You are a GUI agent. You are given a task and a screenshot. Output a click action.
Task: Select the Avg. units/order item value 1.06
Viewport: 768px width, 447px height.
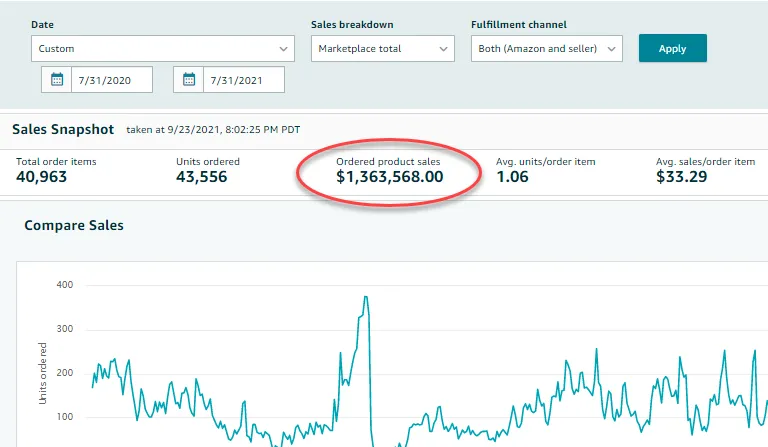(513, 177)
